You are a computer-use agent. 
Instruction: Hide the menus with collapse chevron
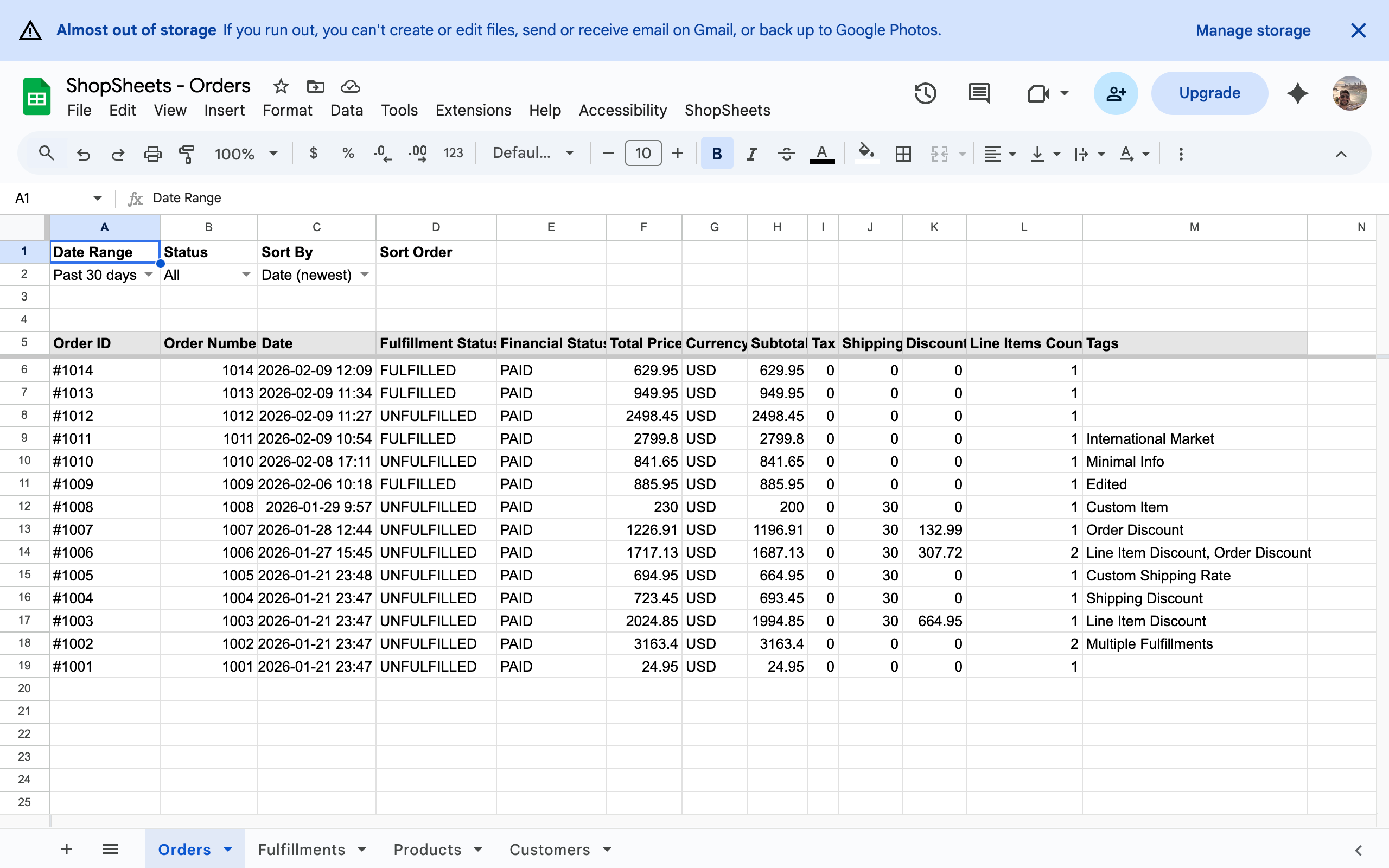1341,154
